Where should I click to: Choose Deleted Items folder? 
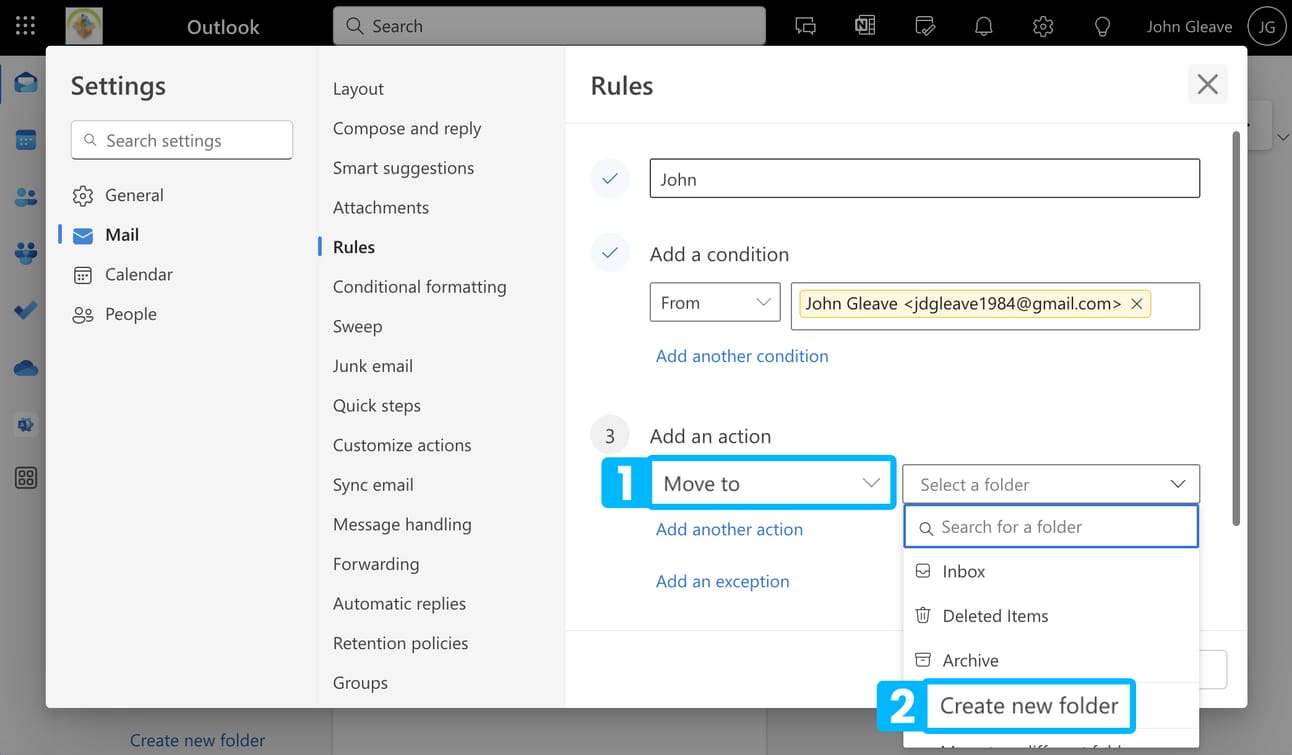tap(1051, 616)
